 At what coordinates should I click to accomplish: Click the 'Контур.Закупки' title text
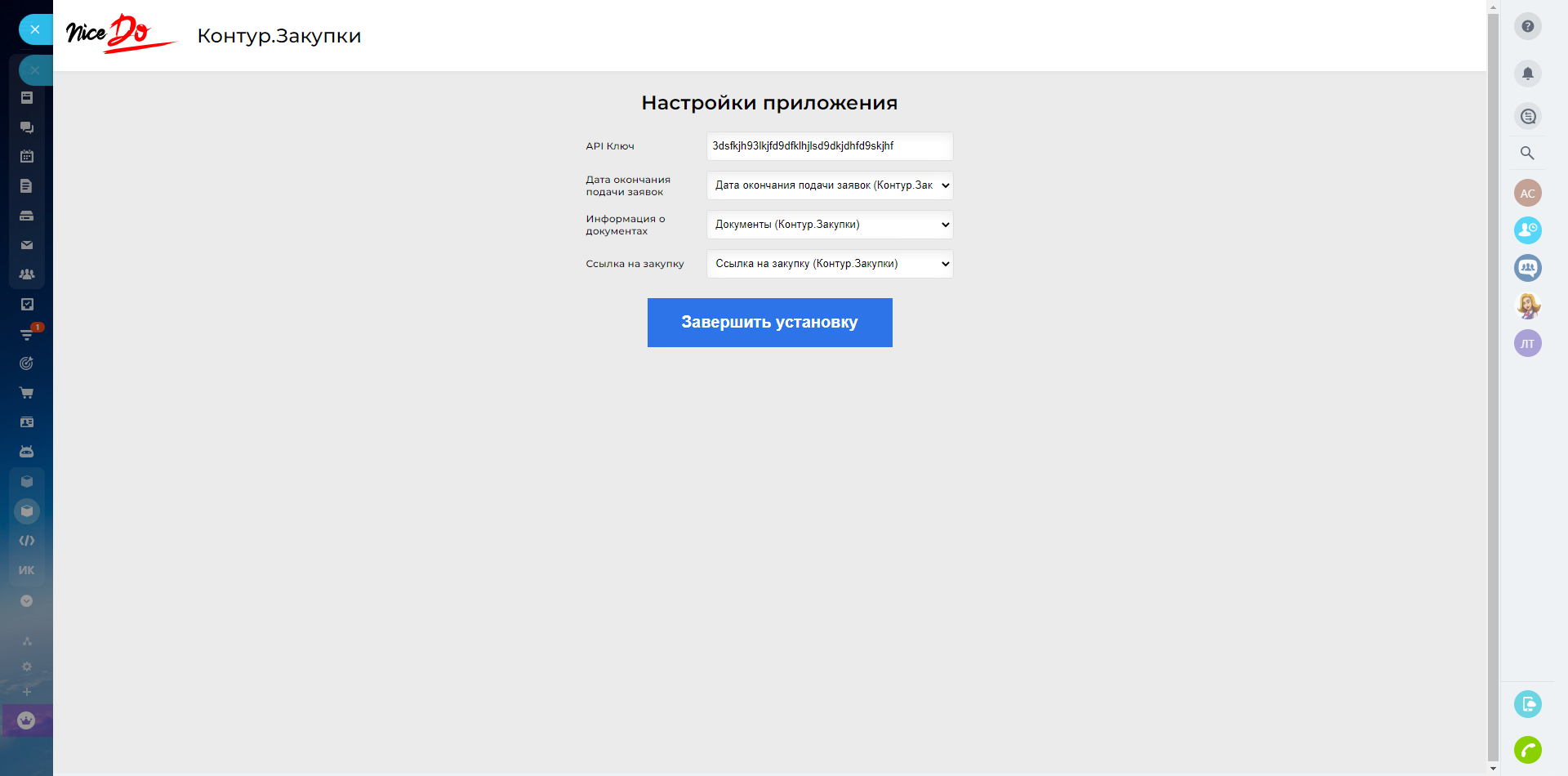tap(279, 36)
